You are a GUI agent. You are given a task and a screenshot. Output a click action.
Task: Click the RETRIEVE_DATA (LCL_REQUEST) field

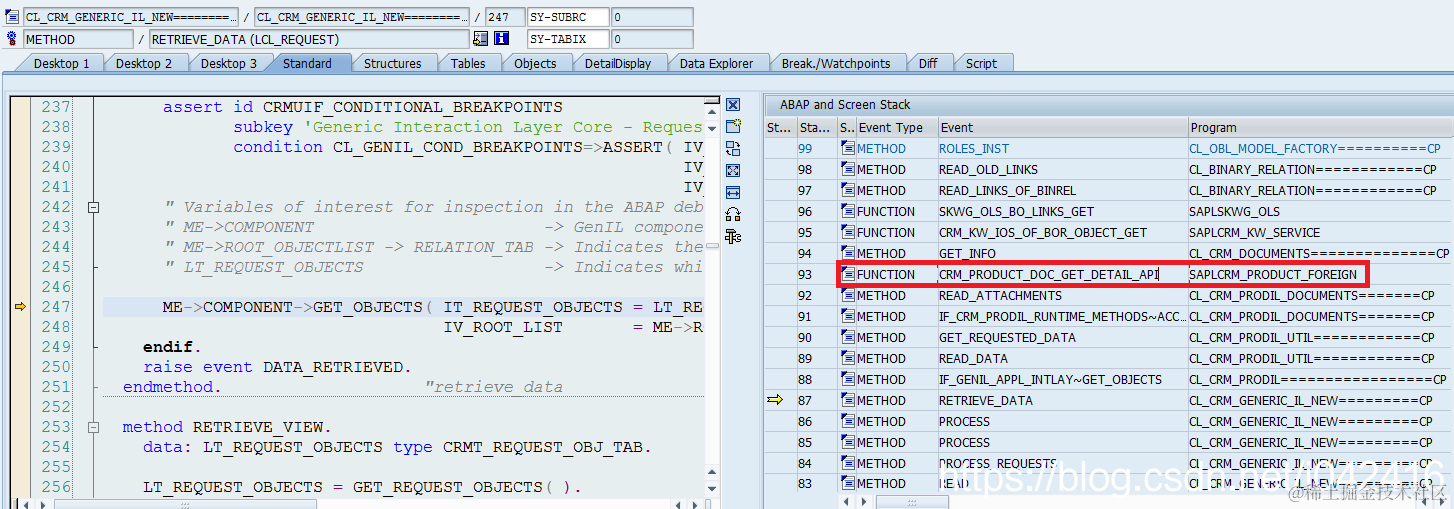[x=308, y=39]
